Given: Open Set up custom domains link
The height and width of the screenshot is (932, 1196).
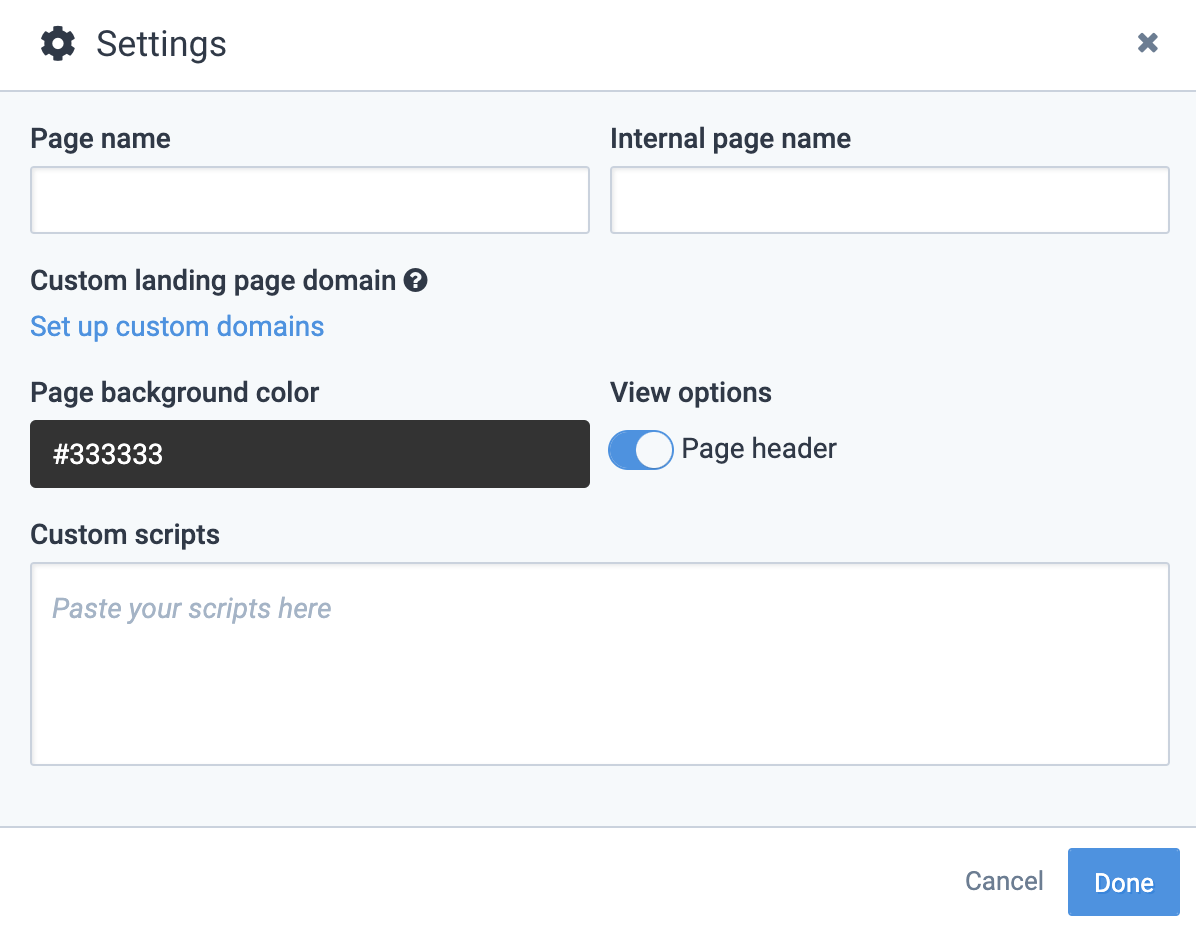Looking at the screenshot, I should point(177,326).
